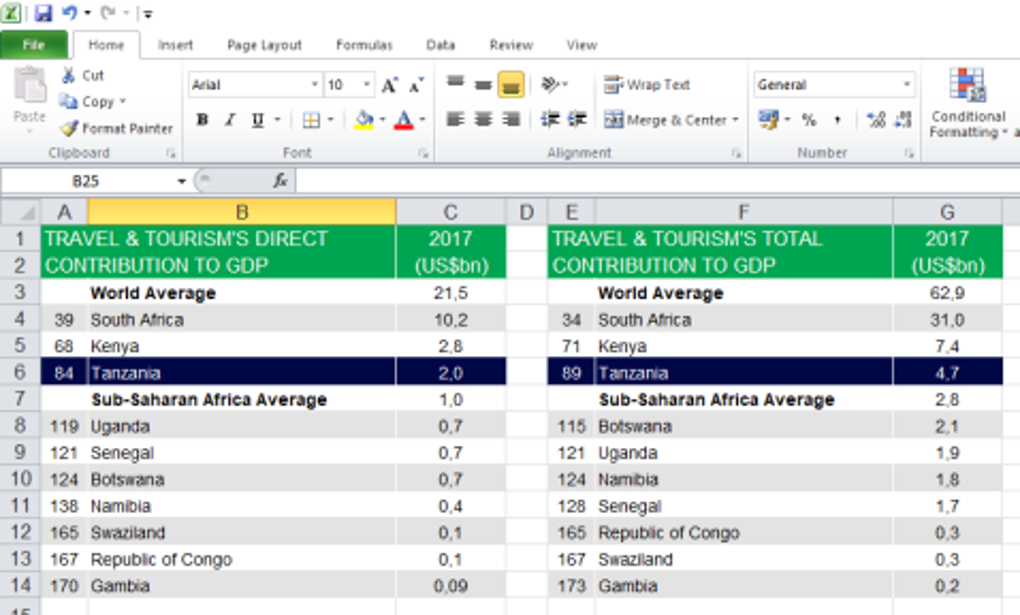Click the Save icon in quick access toolbar
1020x615 pixels.
[x=43, y=13]
